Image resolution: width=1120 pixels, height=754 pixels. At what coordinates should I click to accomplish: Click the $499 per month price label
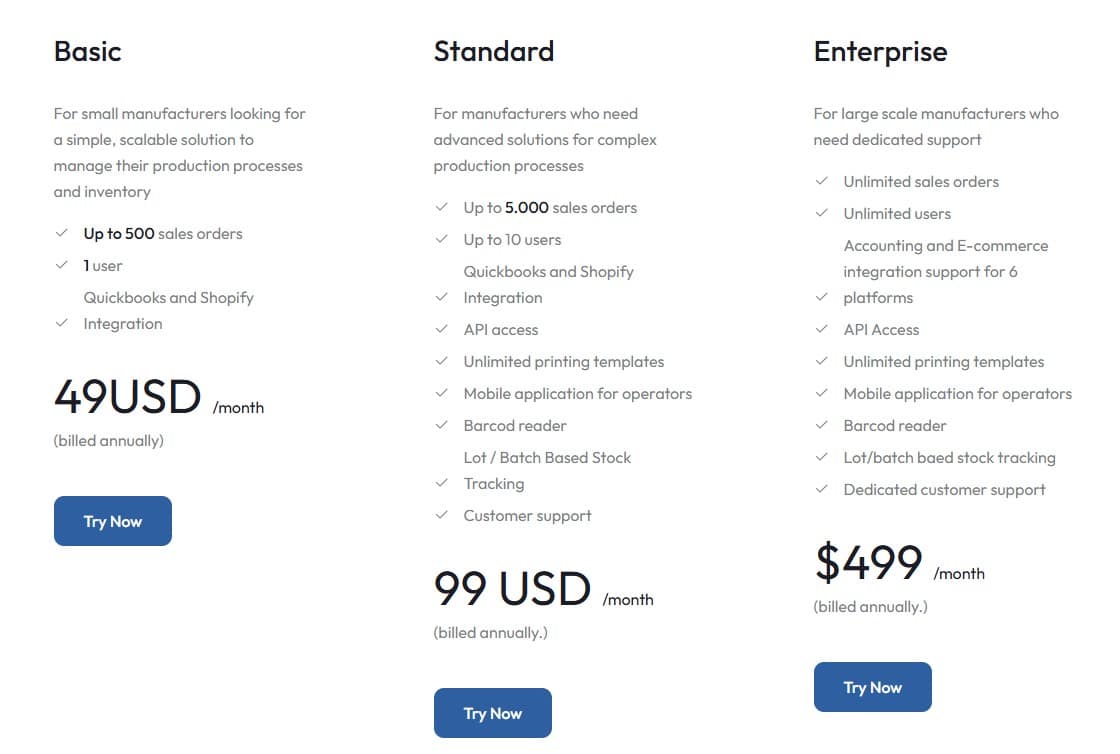(869, 563)
